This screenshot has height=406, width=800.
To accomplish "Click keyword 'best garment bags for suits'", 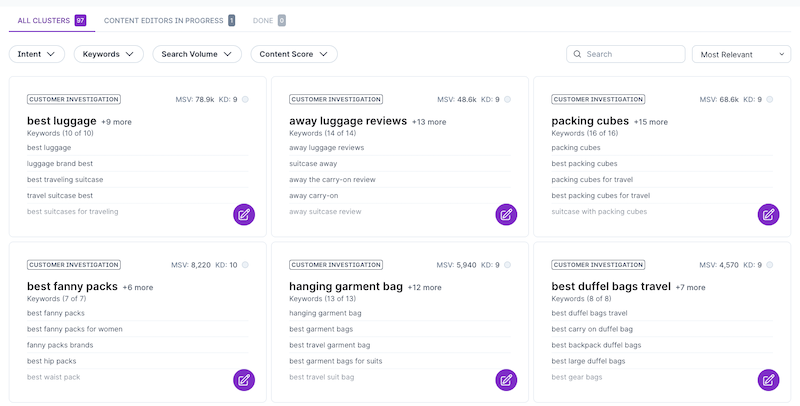I will pos(336,361).
